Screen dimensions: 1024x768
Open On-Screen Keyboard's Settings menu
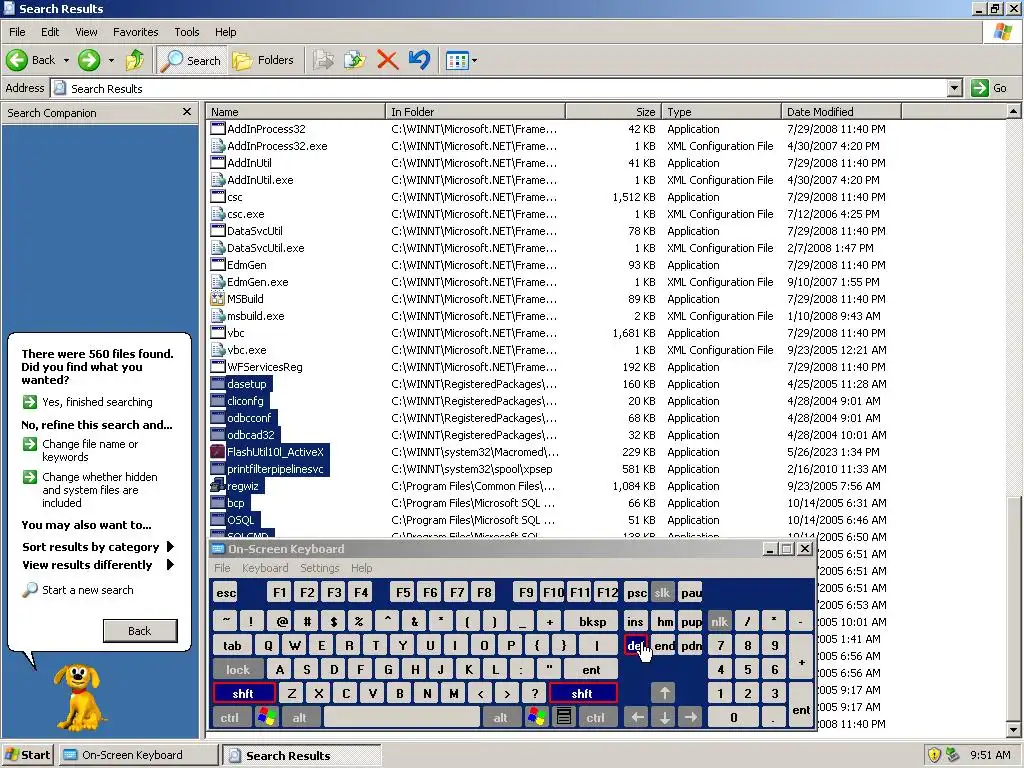click(x=319, y=568)
